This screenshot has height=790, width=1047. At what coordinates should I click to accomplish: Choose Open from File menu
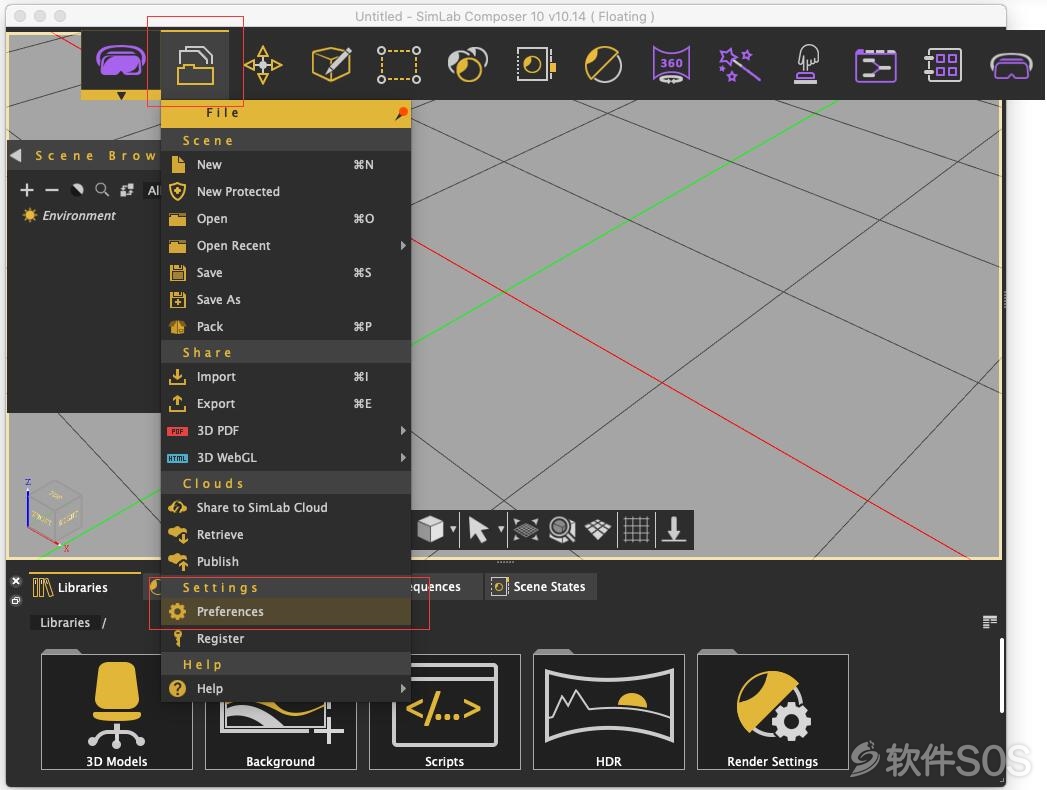pyautogui.click(x=286, y=218)
